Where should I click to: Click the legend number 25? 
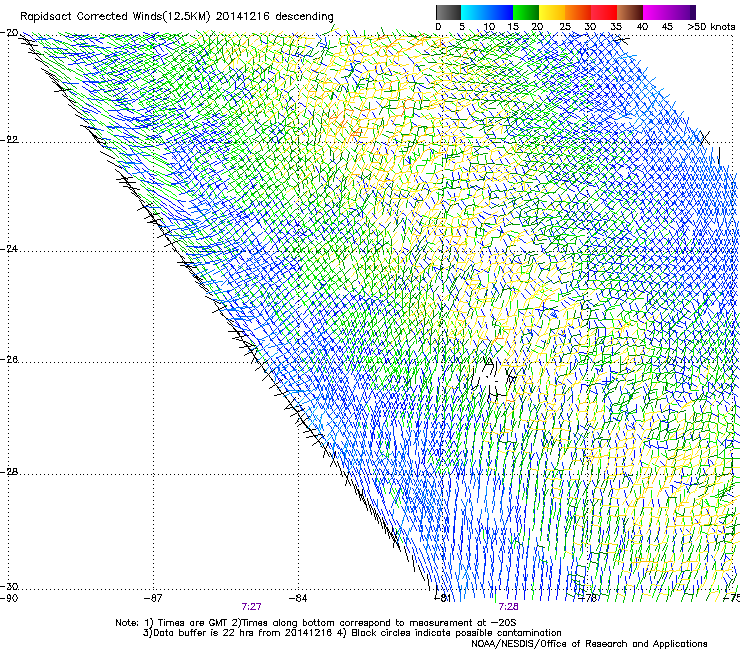point(565,27)
